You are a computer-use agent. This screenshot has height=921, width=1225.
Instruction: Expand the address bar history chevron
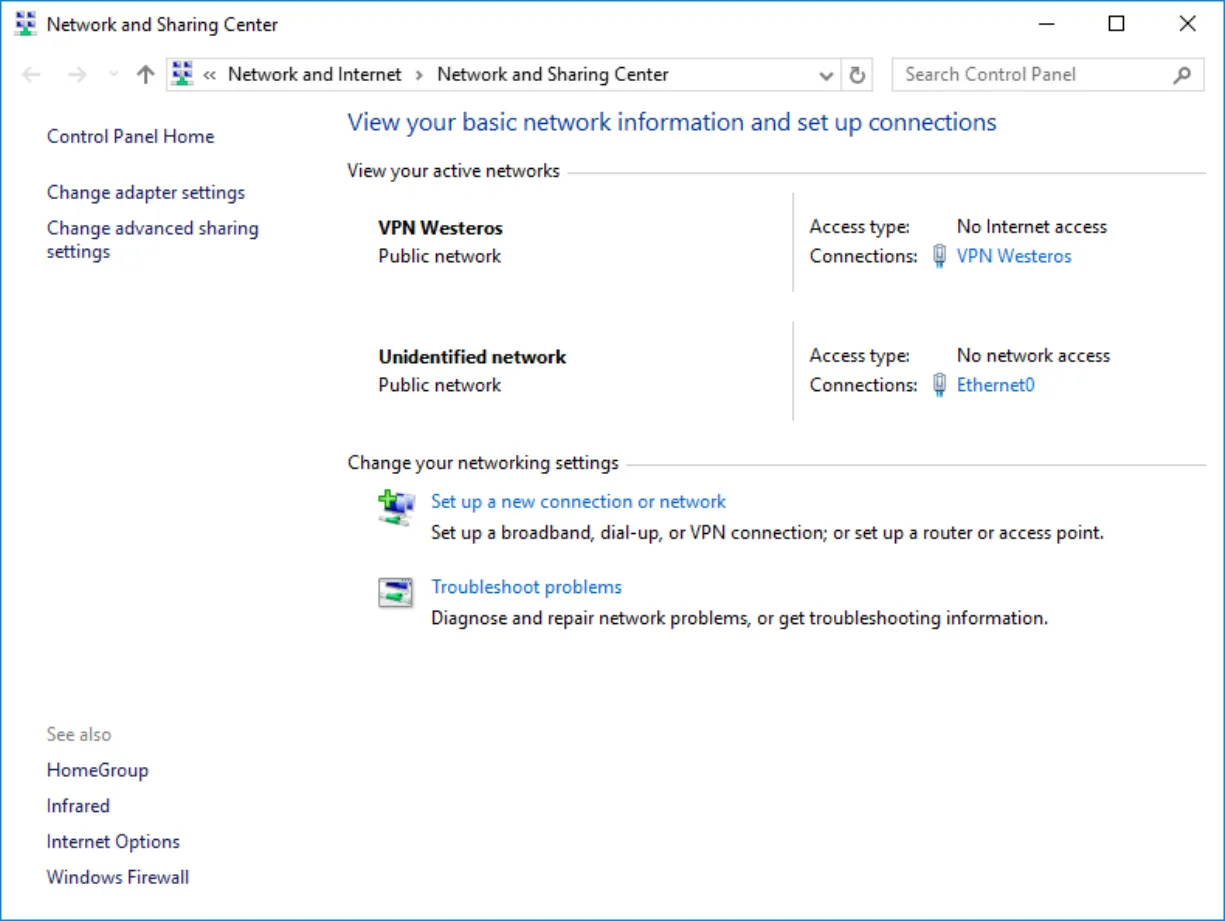826,75
